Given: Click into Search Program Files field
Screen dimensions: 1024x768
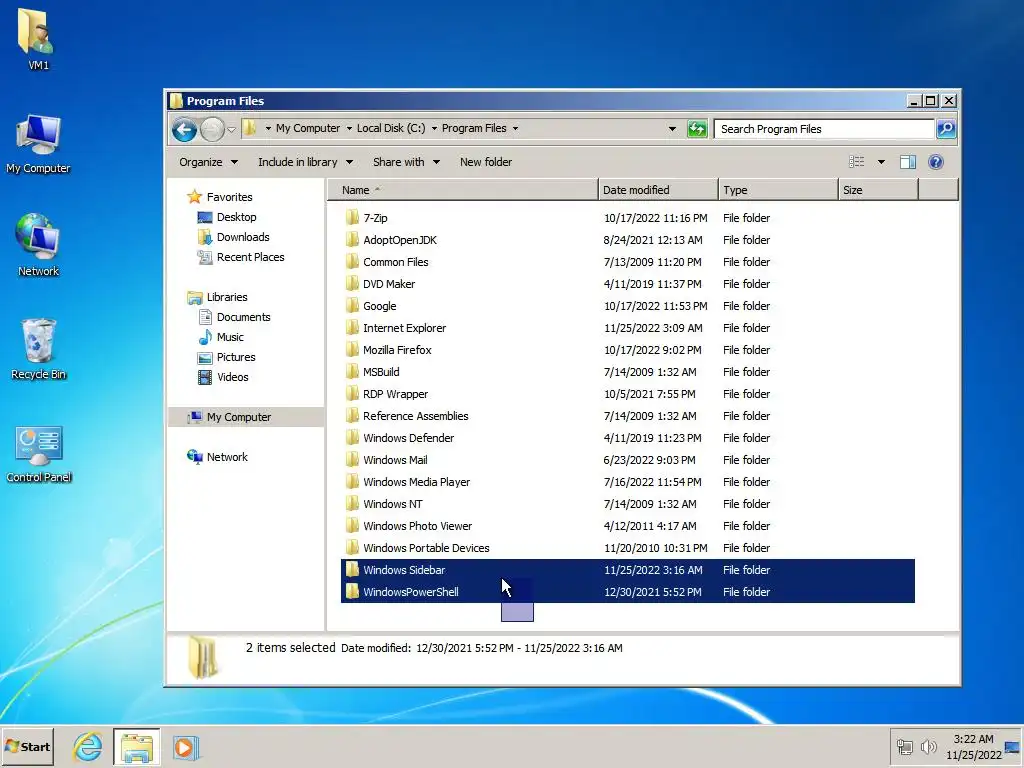Looking at the screenshot, I should [x=824, y=129].
